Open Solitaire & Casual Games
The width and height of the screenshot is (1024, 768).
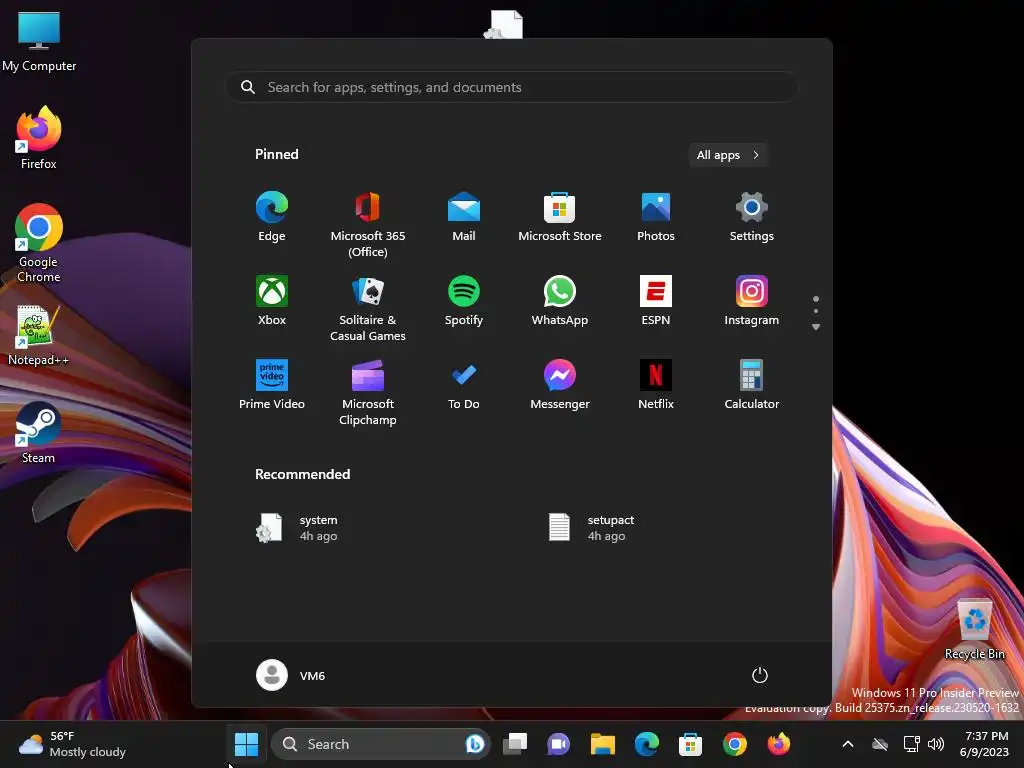368,309
